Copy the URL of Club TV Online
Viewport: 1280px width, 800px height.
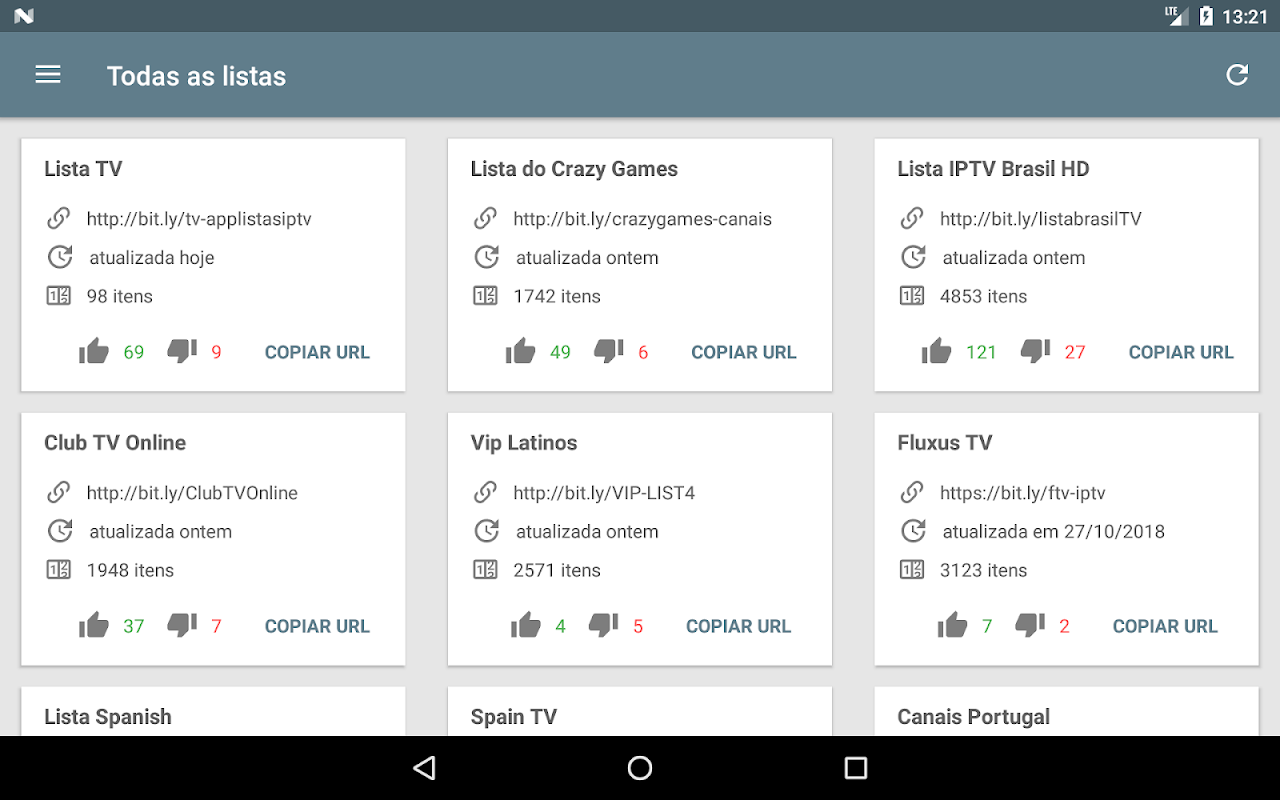[317, 626]
